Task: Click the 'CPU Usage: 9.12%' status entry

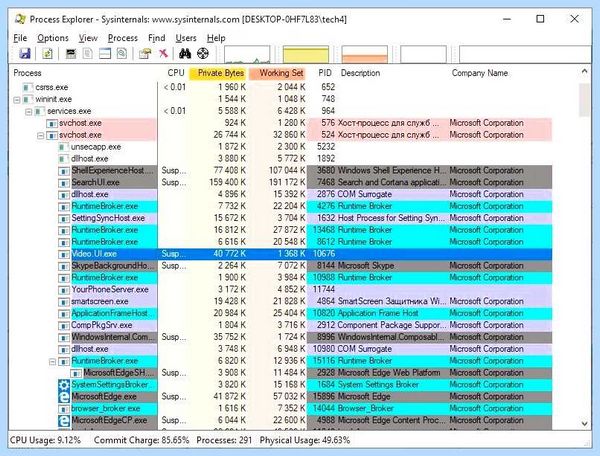Action: click(x=45, y=440)
